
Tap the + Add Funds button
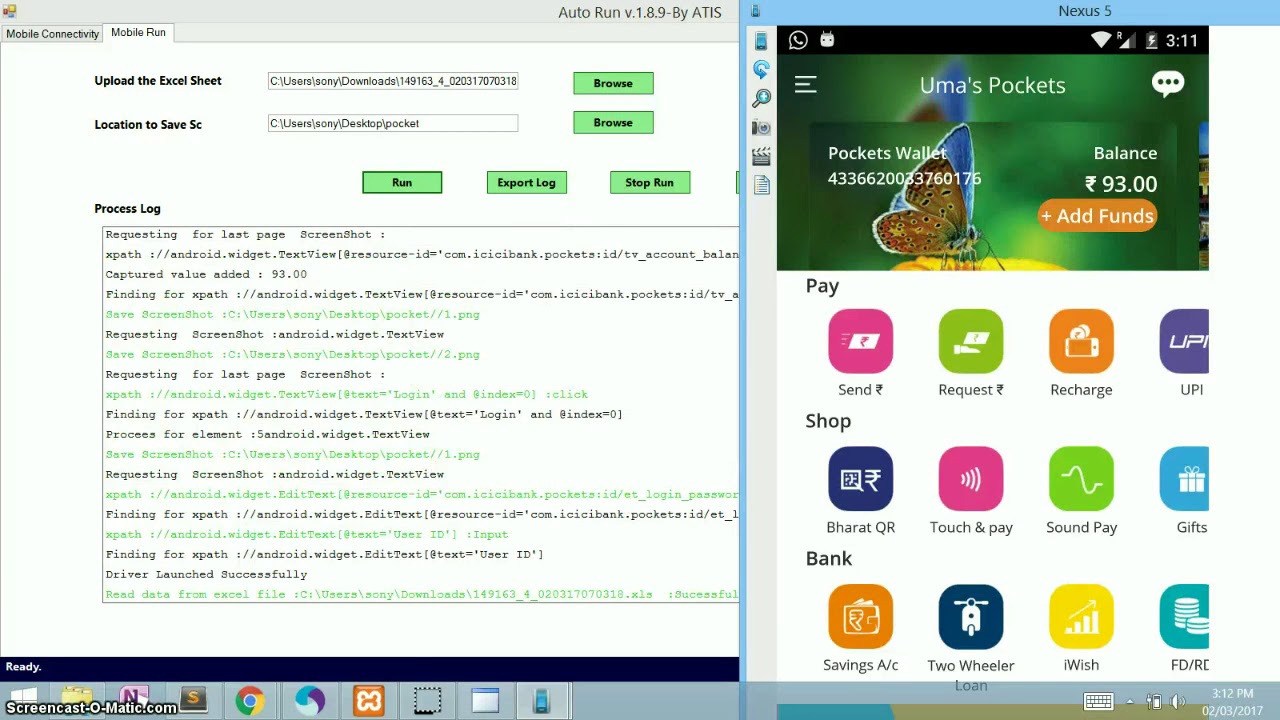point(1097,216)
